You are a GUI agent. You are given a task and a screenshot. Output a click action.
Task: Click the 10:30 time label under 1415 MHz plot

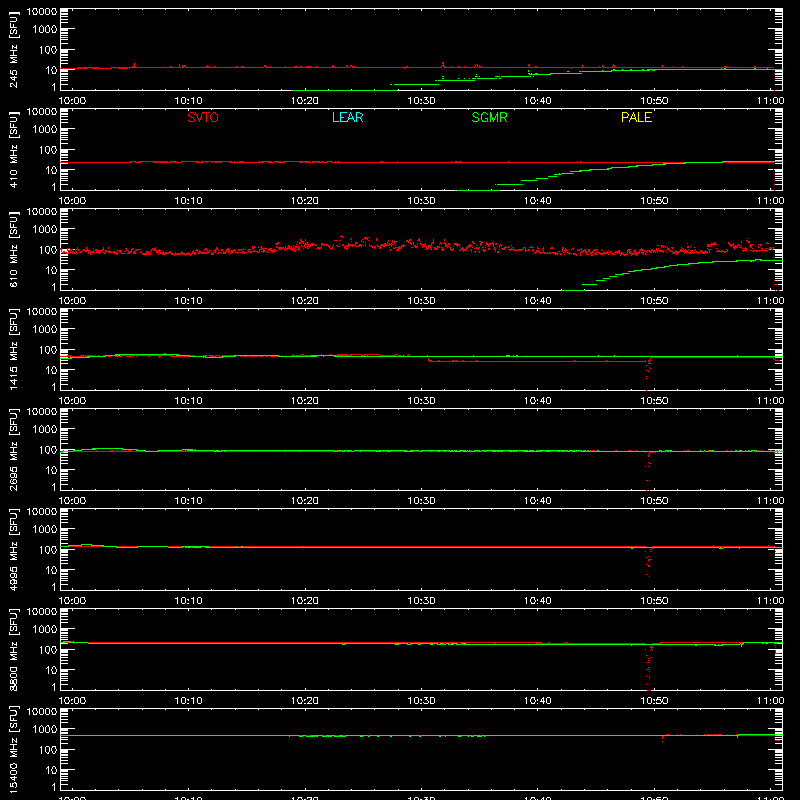click(x=421, y=401)
